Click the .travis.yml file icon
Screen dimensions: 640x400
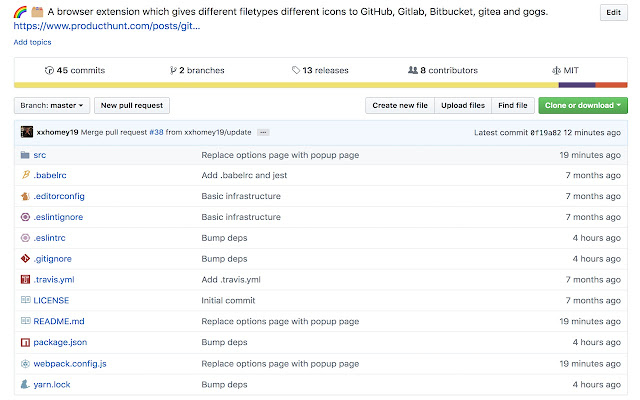pyautogui.click(x=25, y=279)
